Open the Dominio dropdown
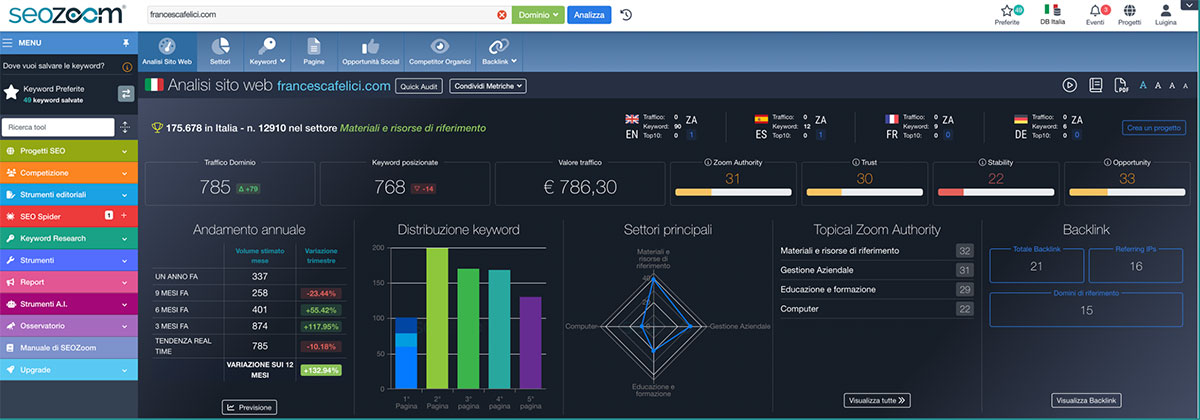Screen dimensions: 1200x420 pos(537,15)
